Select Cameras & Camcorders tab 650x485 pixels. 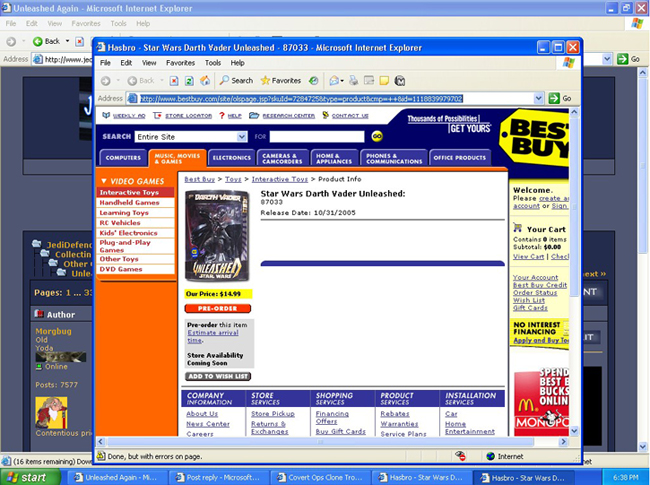[x=283, y=158]
